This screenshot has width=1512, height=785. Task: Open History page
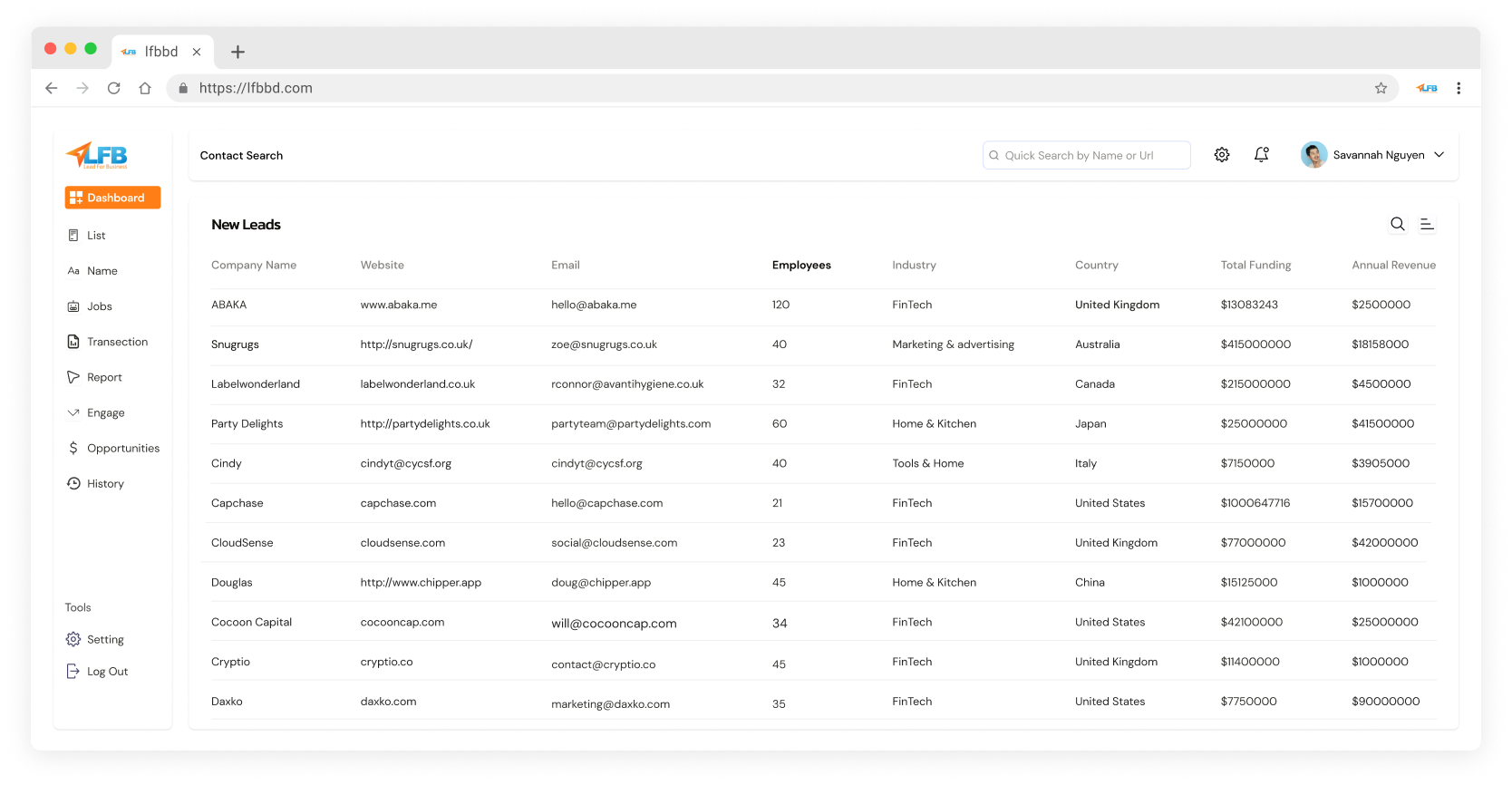pyautogui.click(x=105, y=483)
